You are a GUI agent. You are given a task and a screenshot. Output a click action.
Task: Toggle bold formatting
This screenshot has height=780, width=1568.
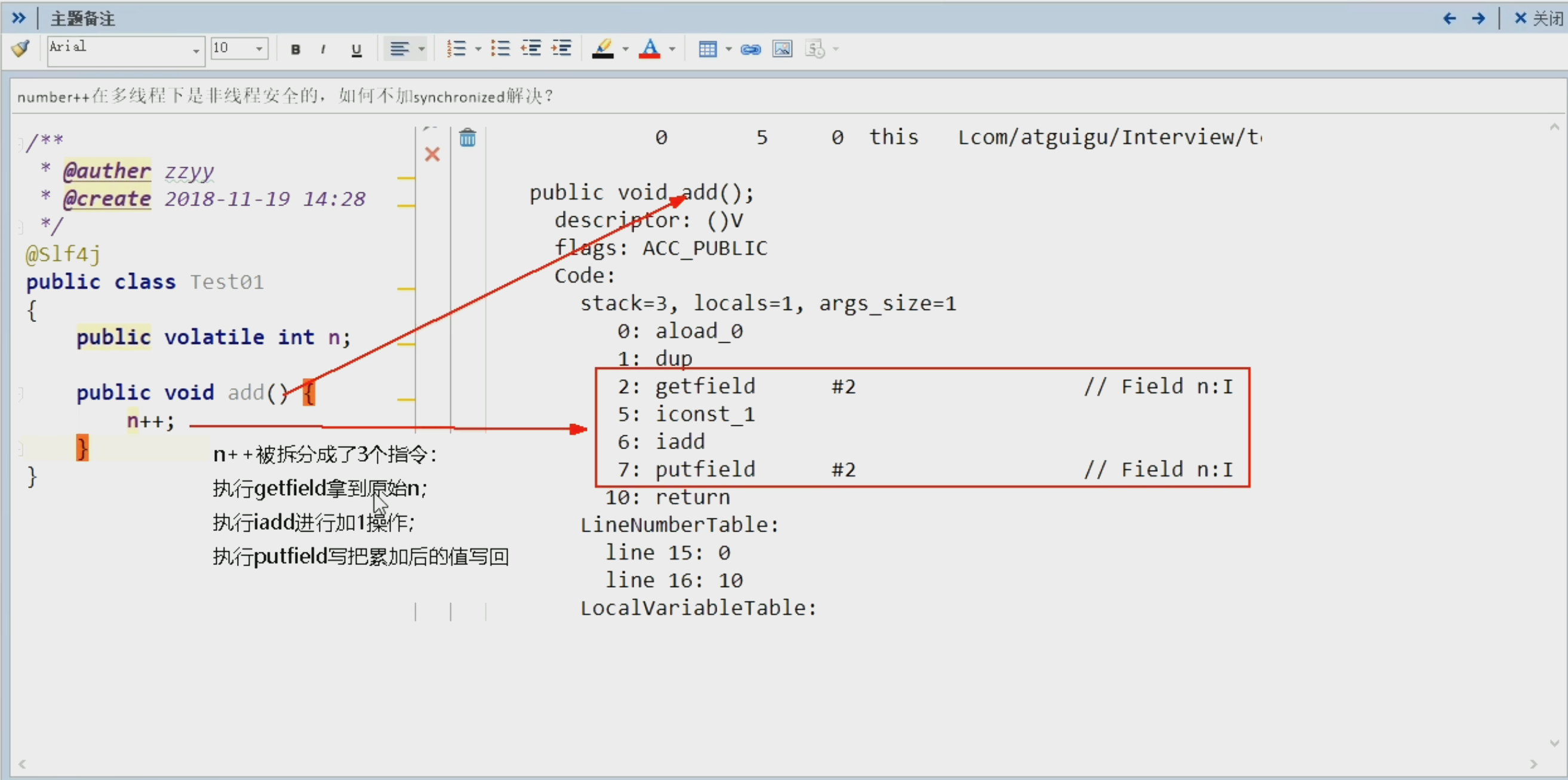295,50
